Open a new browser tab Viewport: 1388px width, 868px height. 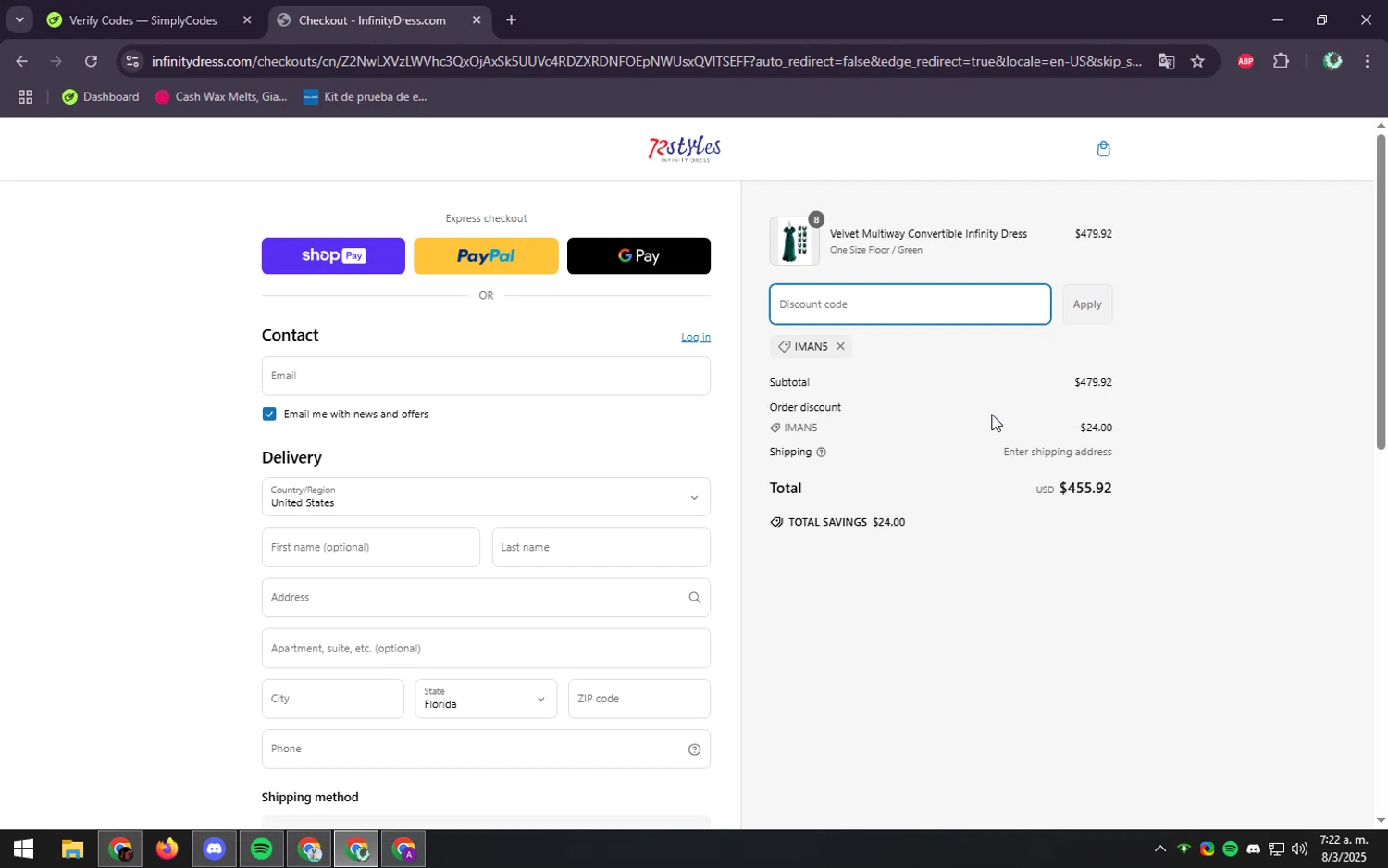[511, 19]
